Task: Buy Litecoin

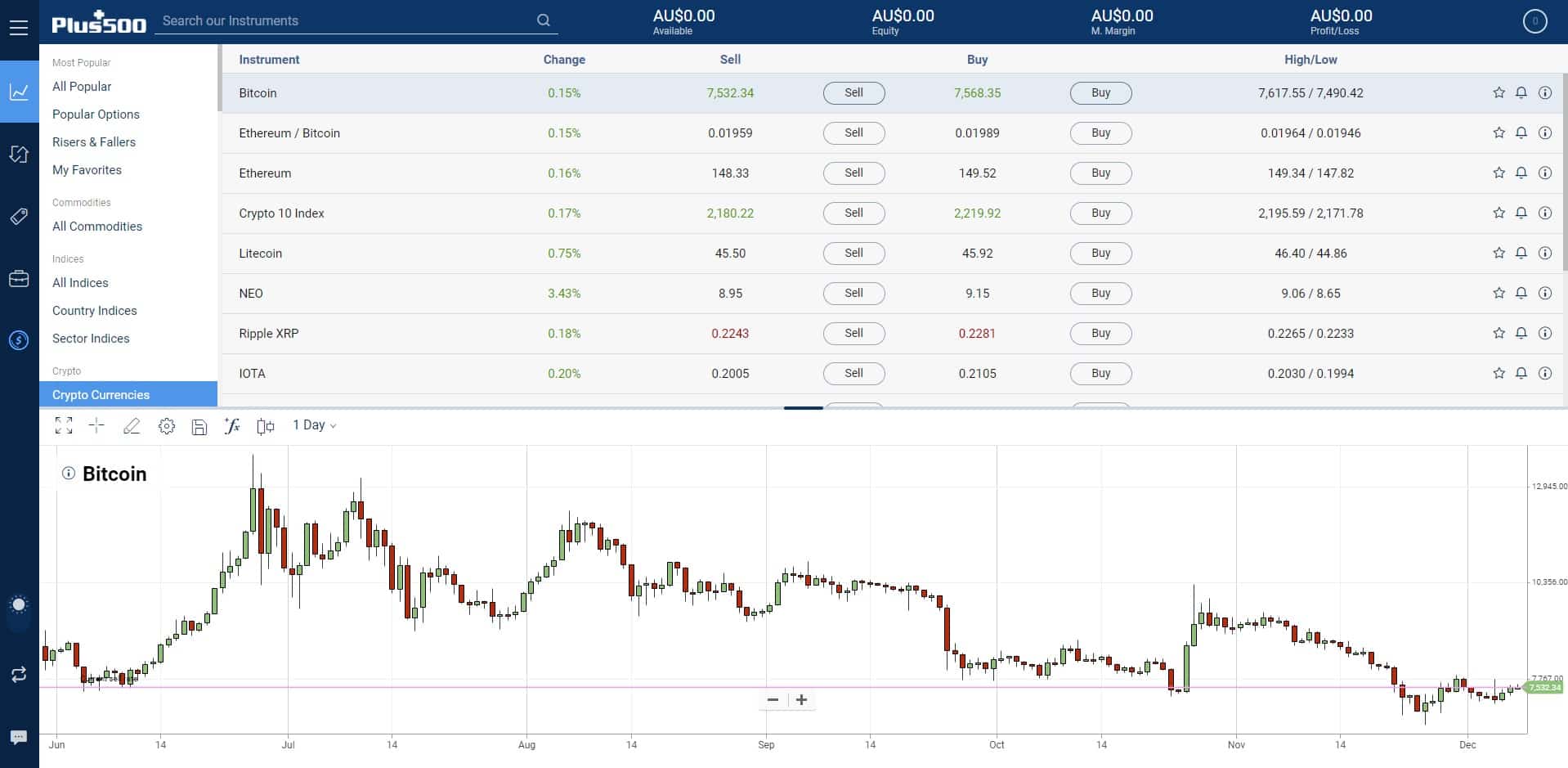Action: (x=1100, y=254)
